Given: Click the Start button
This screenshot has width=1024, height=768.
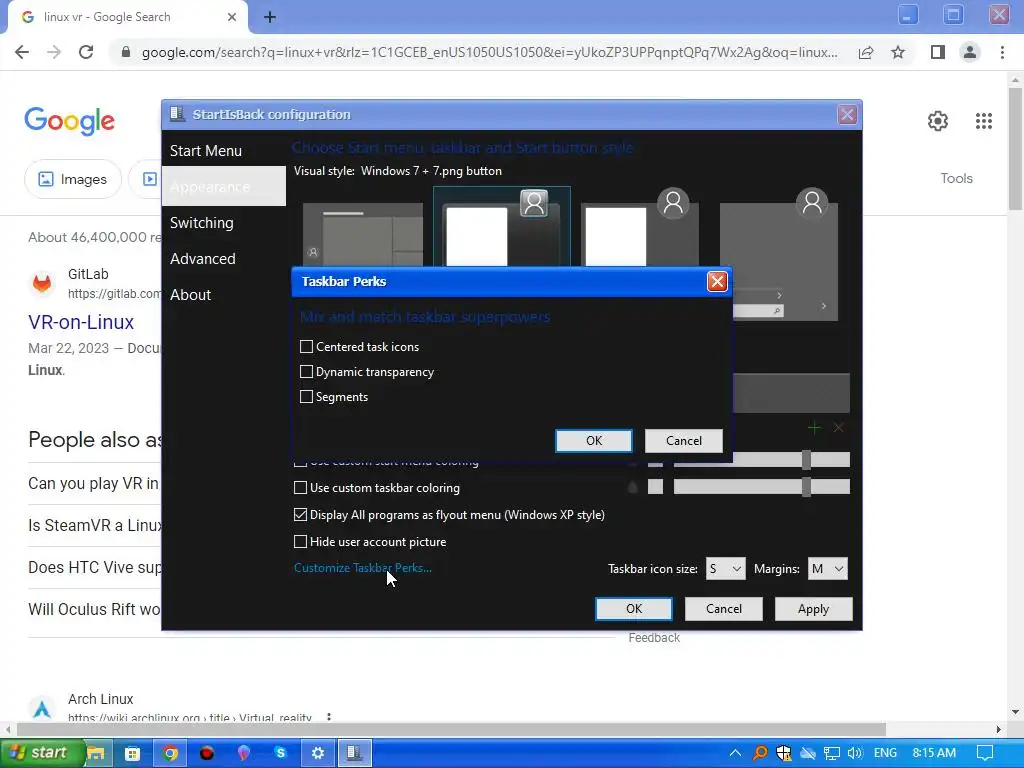Looking at the screenshot, I should tap(41, 753).
